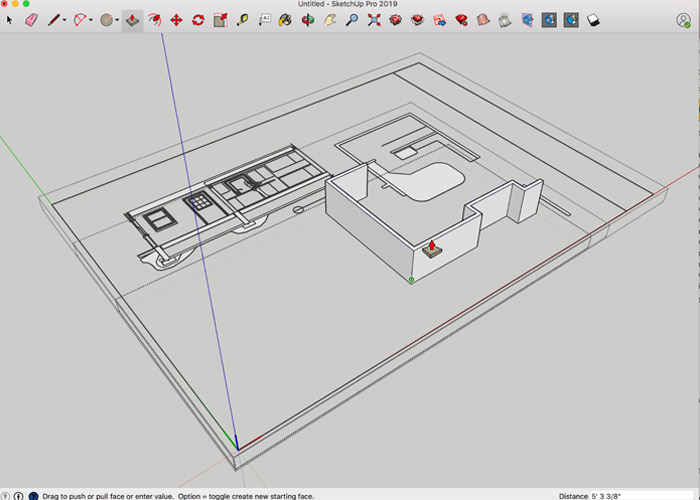
Task: Click the second dark-framed blue toolbar icon
Action: [x=571, y=20]
